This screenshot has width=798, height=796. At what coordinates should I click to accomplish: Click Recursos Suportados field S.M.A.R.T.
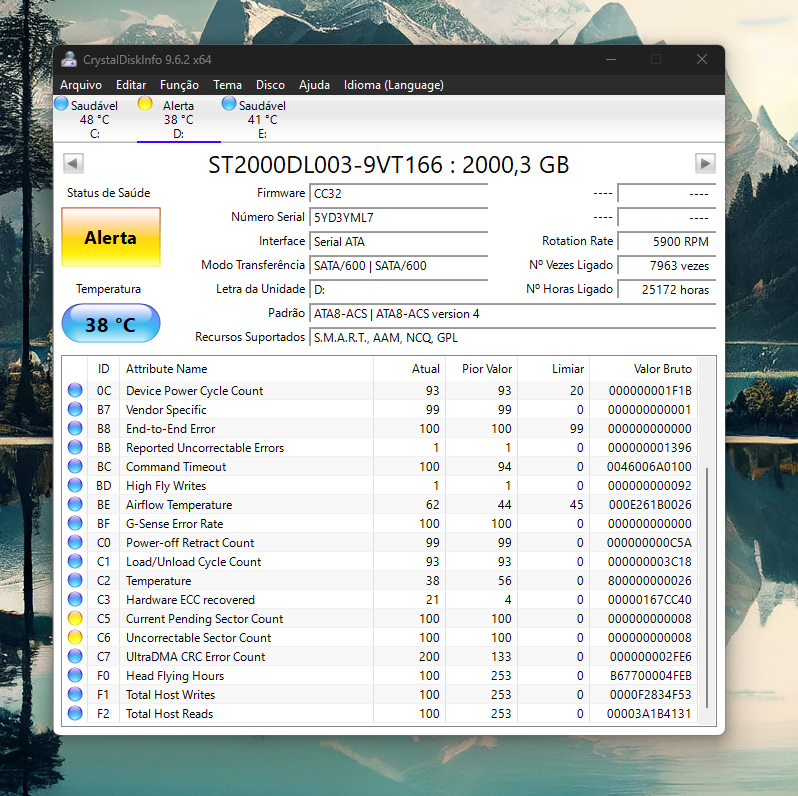point(512,337)
